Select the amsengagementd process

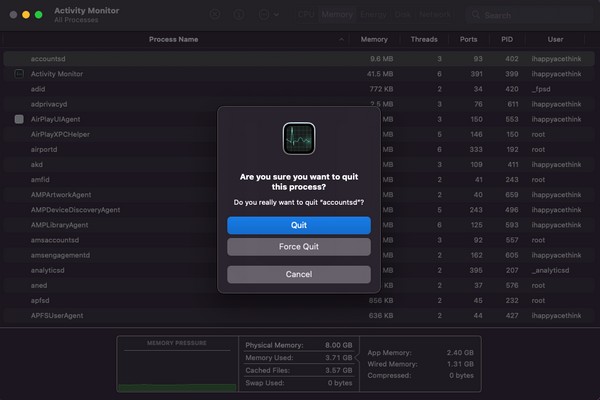click(x=60, y=255)
